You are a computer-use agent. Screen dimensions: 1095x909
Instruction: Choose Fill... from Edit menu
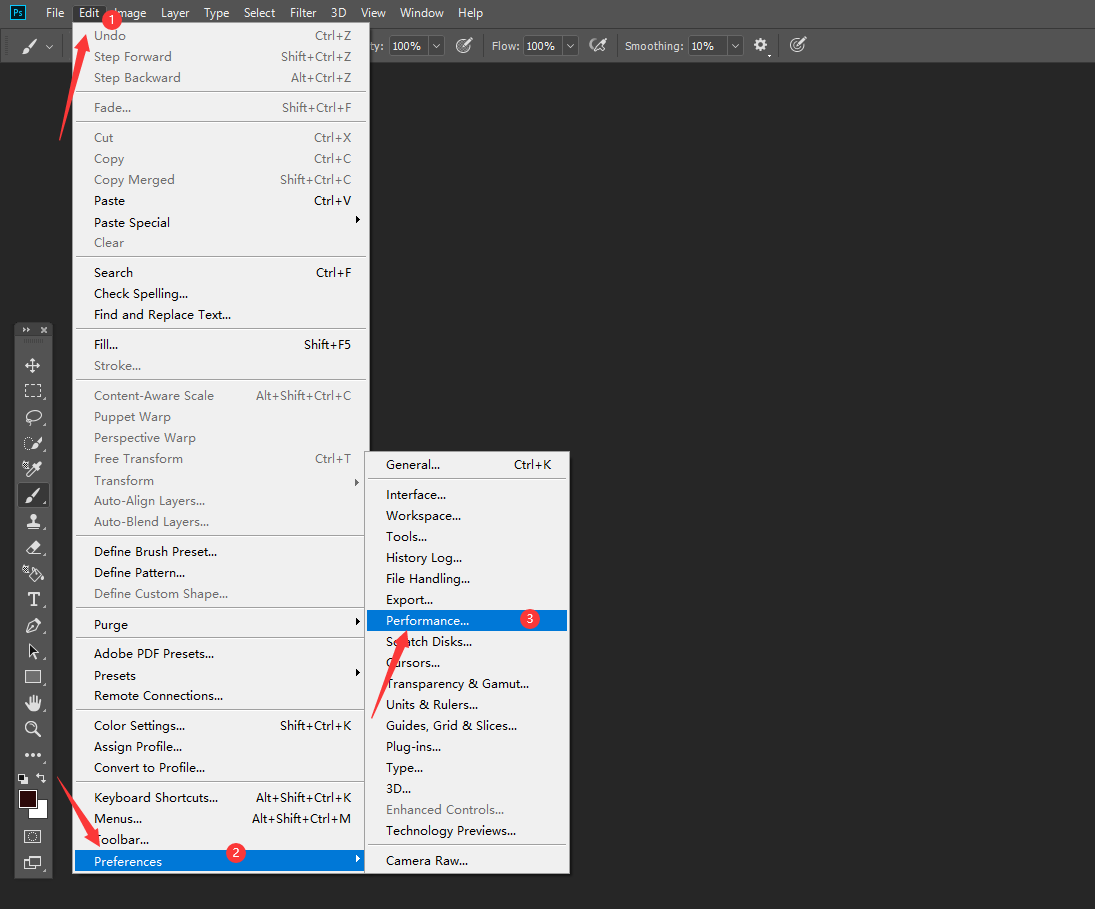(x=221, y=344)
